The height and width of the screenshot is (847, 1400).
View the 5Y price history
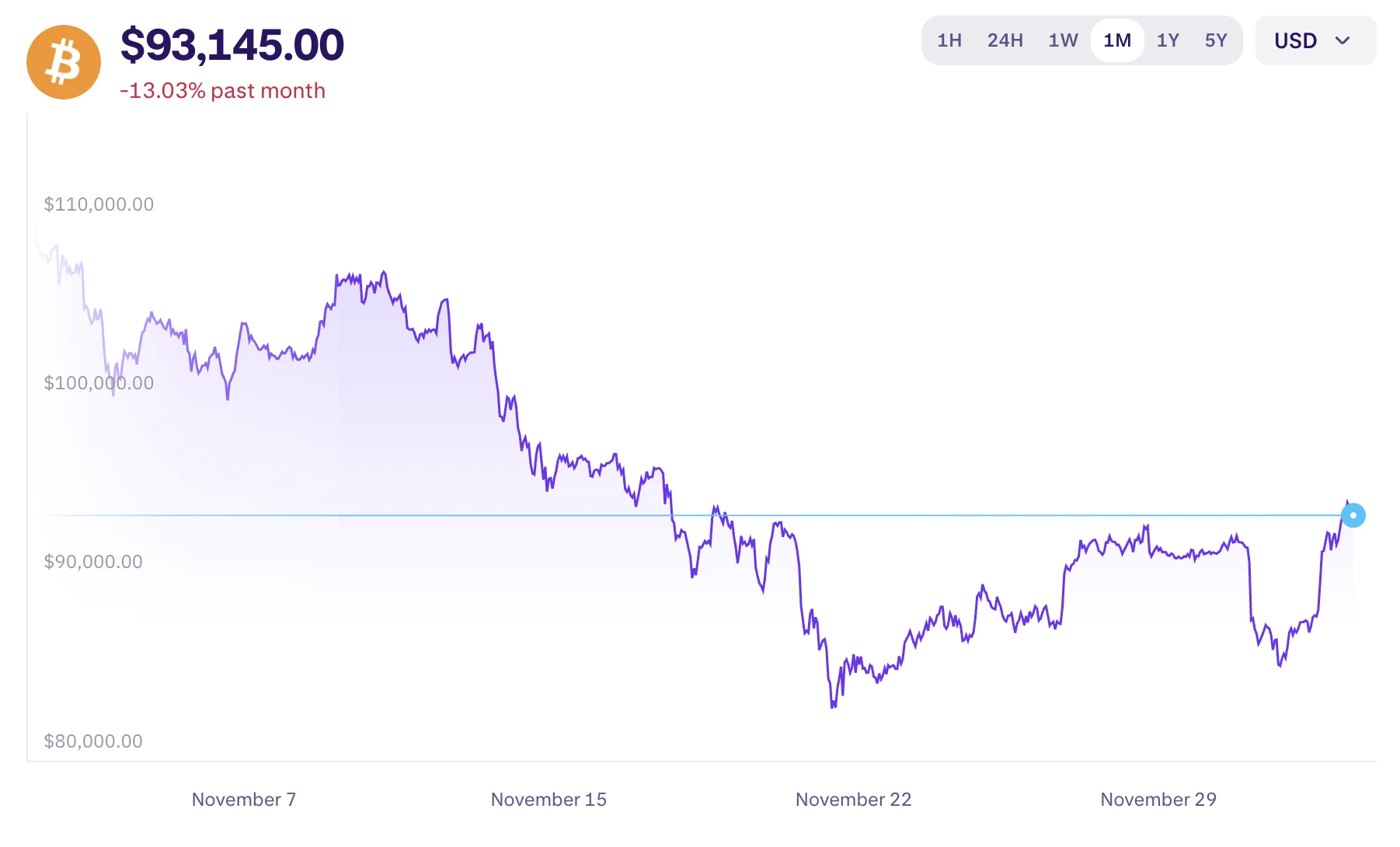point(1216,40)
